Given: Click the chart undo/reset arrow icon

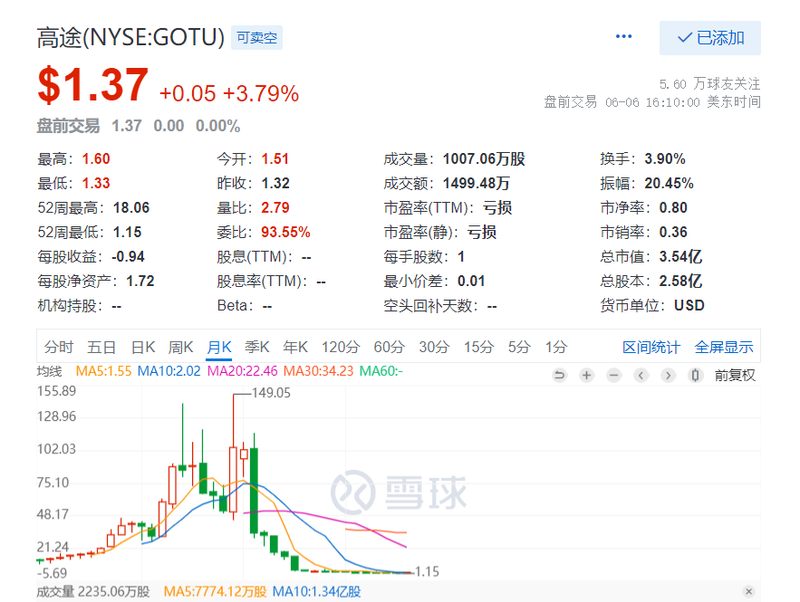Looking at the screenshot, I should click(x=559, y=376).
